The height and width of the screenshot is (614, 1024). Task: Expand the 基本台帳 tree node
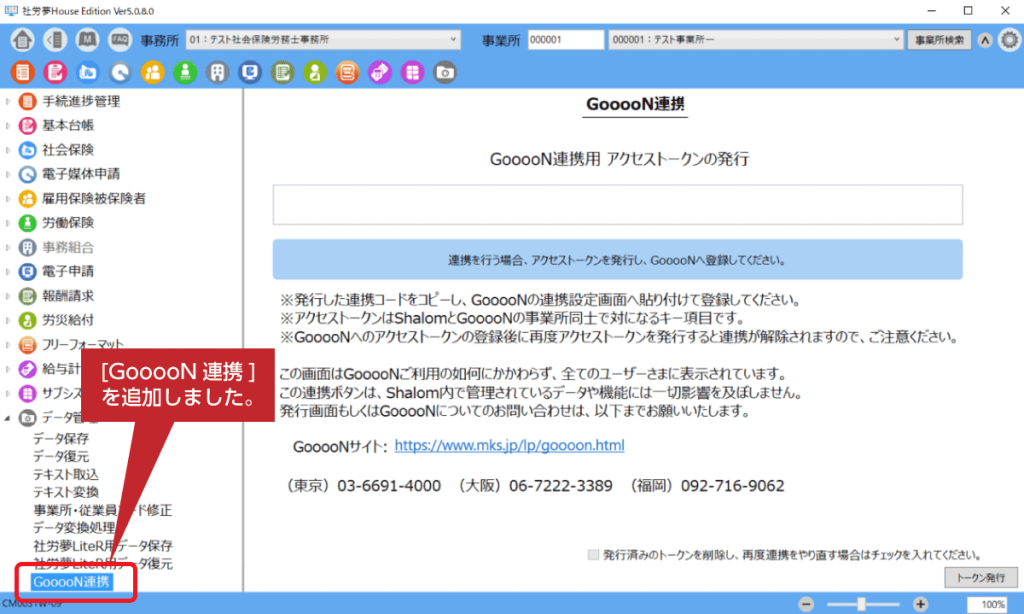[8, 125]
